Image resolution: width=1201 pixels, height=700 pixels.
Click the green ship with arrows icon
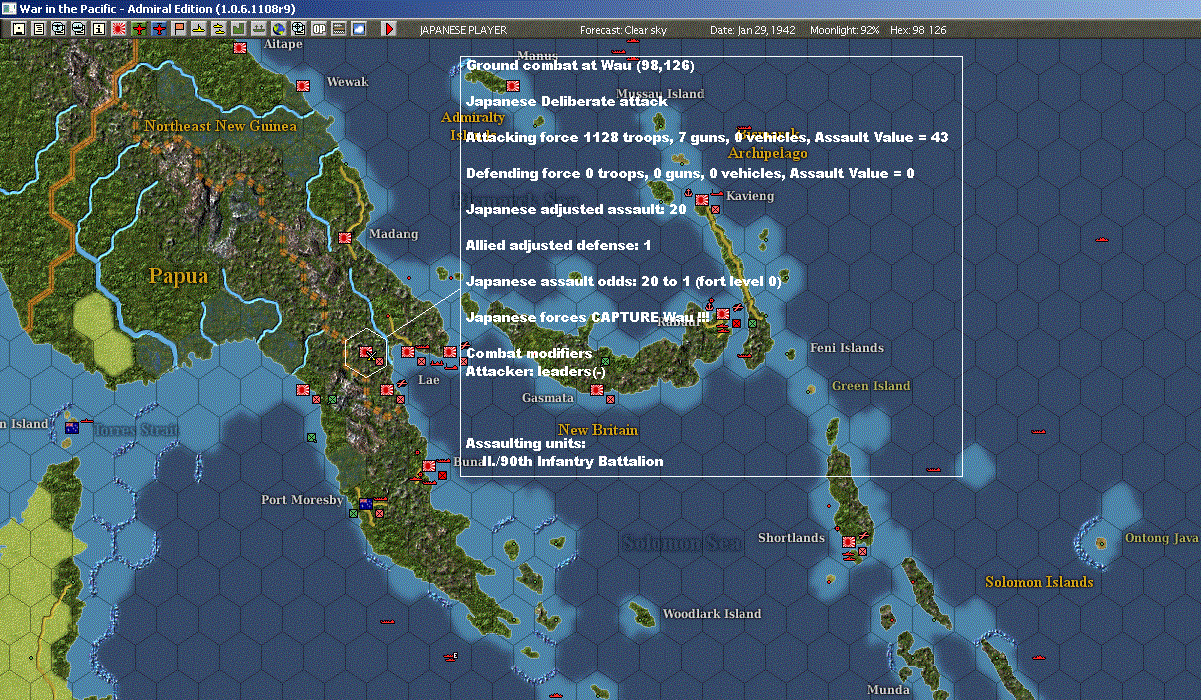(x=259, y=29)
